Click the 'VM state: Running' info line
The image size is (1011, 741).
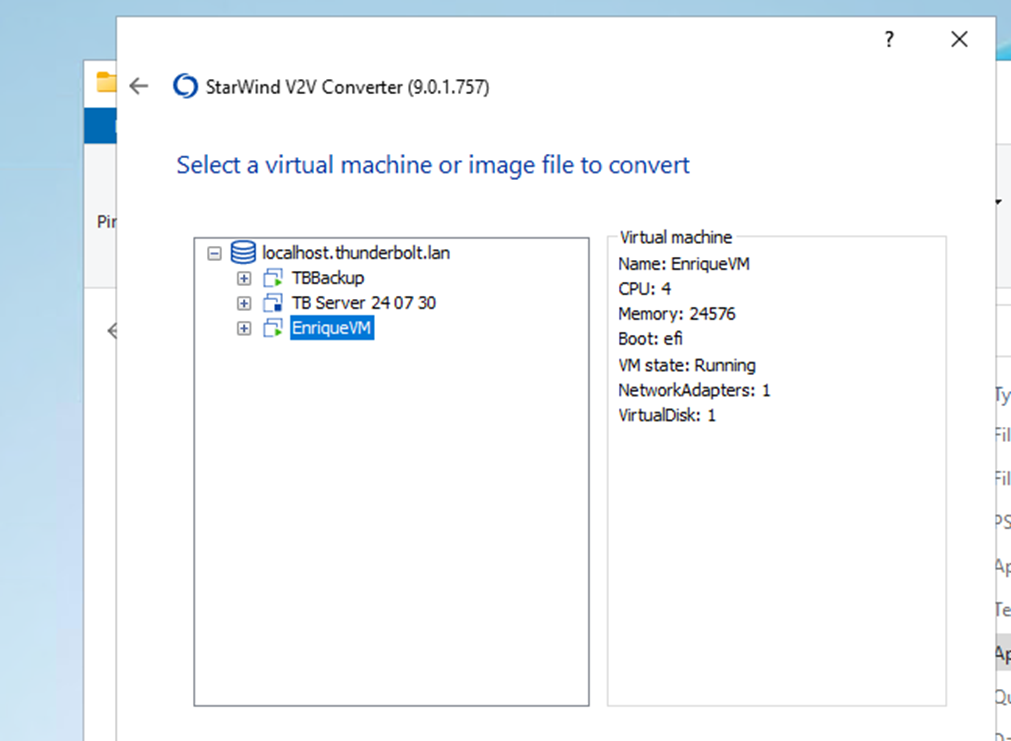(687, 365)
